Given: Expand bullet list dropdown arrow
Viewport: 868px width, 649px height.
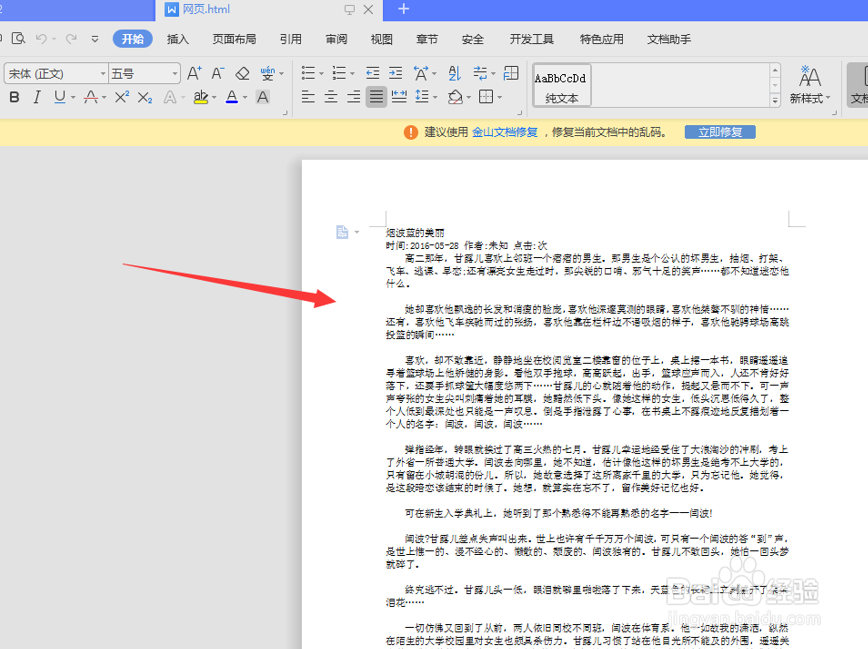Looking at the screenshot, I should click(x=321, y=74).
